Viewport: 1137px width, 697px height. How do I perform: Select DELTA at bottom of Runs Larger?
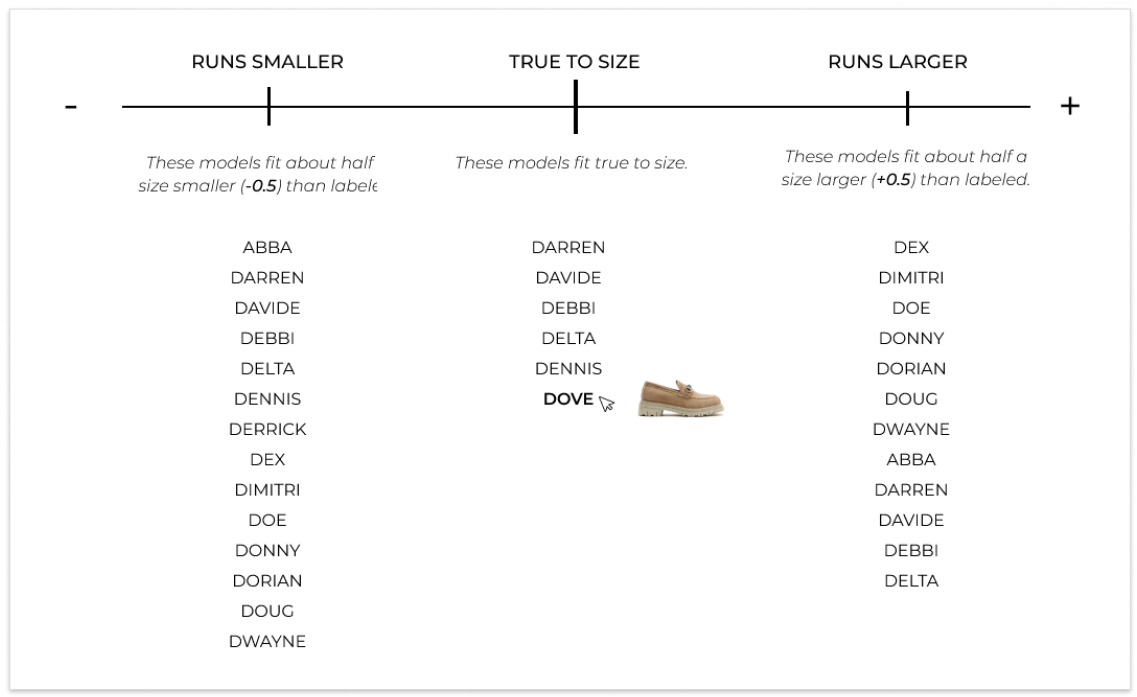coord(911,581)
